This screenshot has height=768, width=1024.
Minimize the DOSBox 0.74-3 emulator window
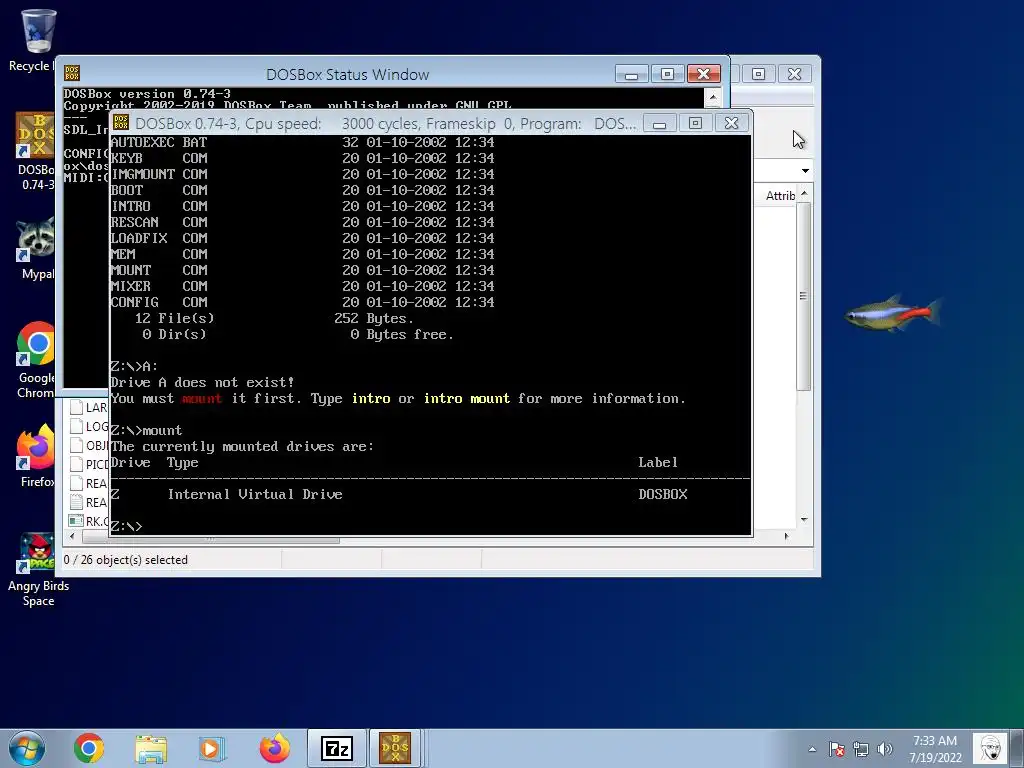660,123
